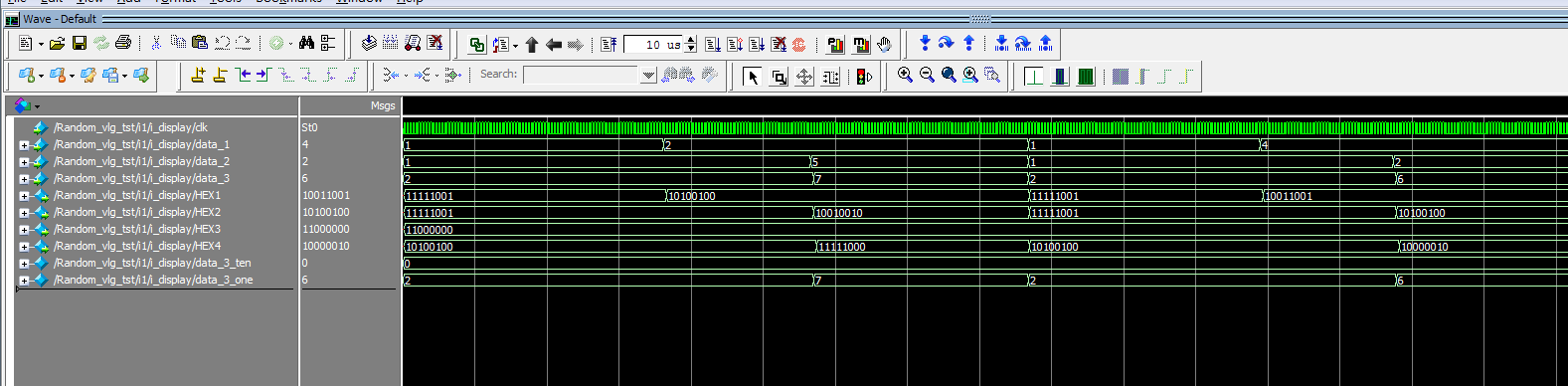The height and width of the screenshot is (386, 1568).
Task: Click the Search input field
Action: click(x=582, y=75)
